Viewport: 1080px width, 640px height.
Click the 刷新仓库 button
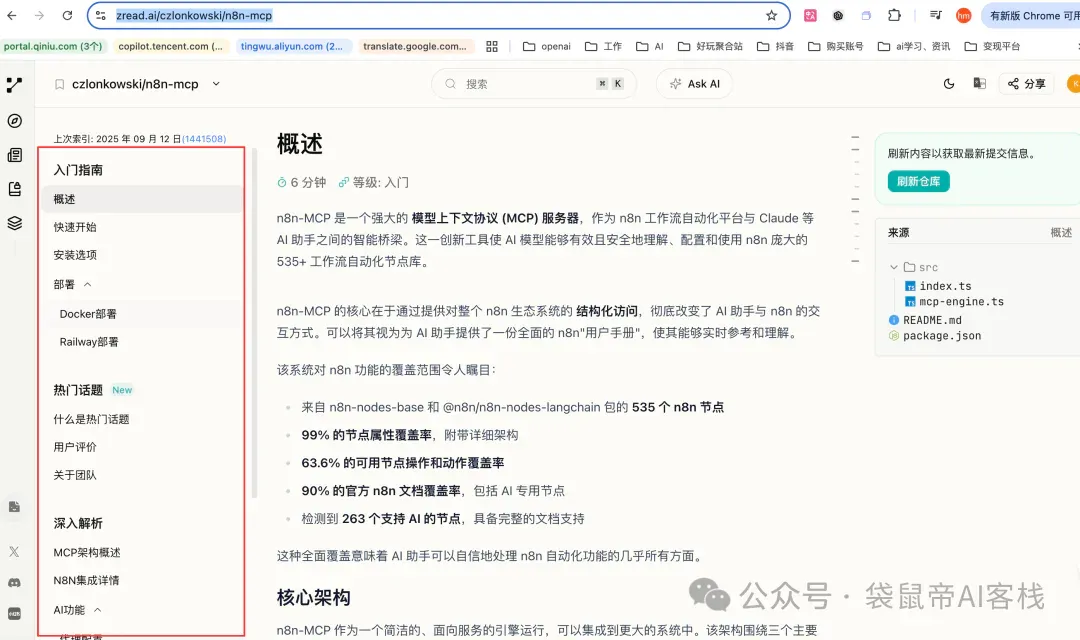click(918, 181)
